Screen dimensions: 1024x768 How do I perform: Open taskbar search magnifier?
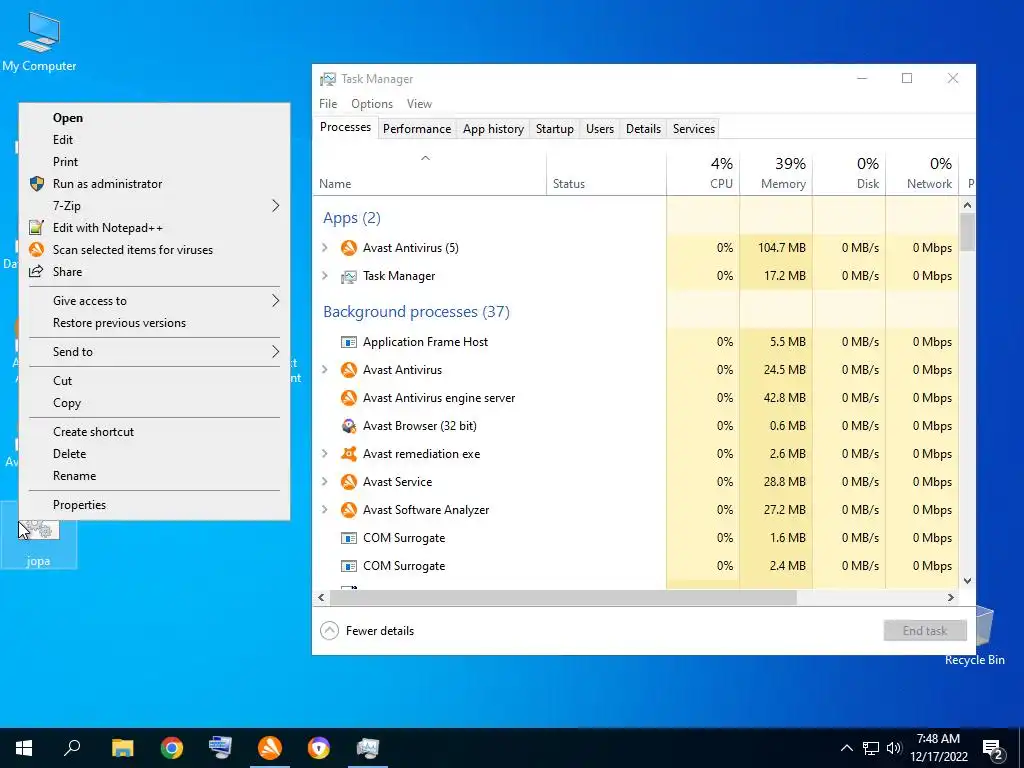(x=72, y=748)
